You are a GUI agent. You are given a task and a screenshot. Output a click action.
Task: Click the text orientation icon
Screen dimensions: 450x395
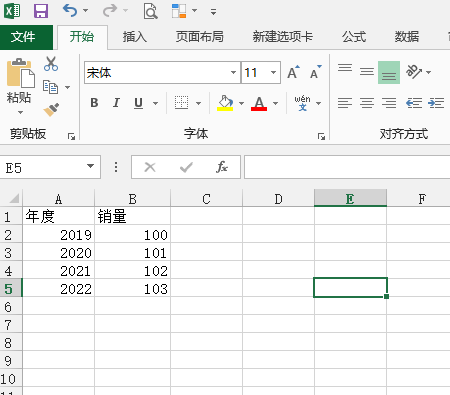[413, 71]
